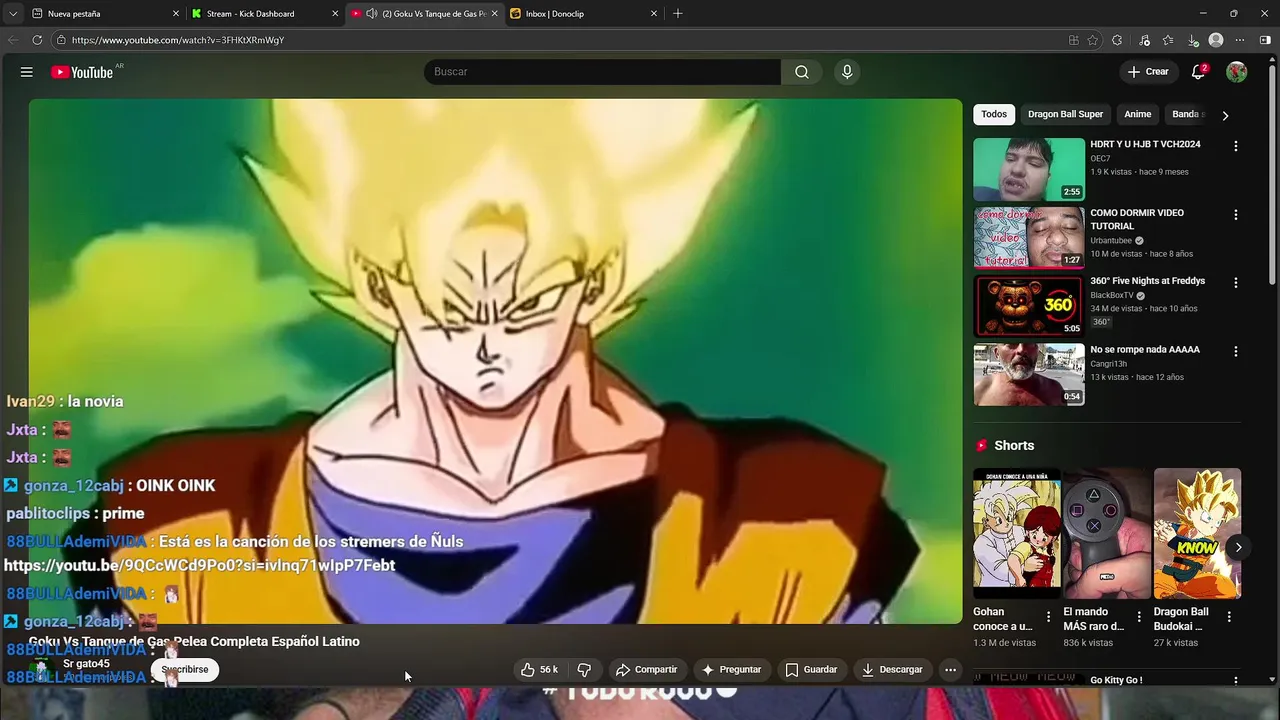
Task: Open HDRT Y U HJB T VCH2024 thumbnail
Action: click(1029, 169)
